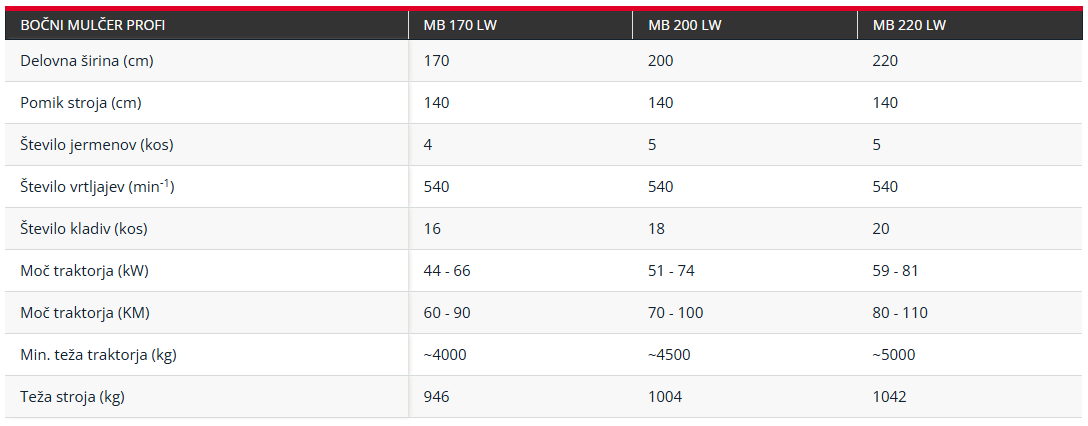Screen dimensions: 1088x426
Task: Click the Delovna širina (cm) row label
Action: point(87,61)
